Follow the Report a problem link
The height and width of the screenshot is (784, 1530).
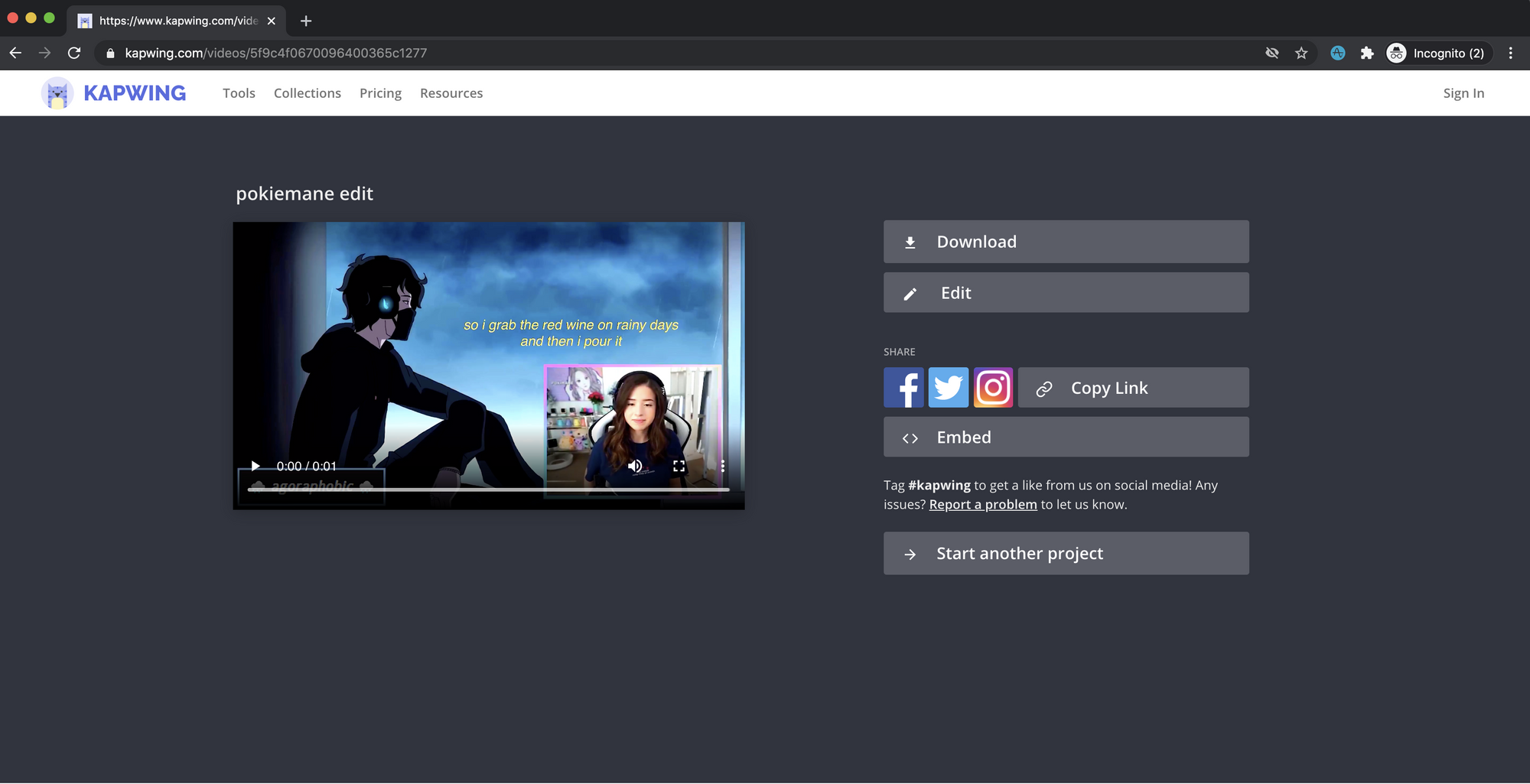pos(982,505)
